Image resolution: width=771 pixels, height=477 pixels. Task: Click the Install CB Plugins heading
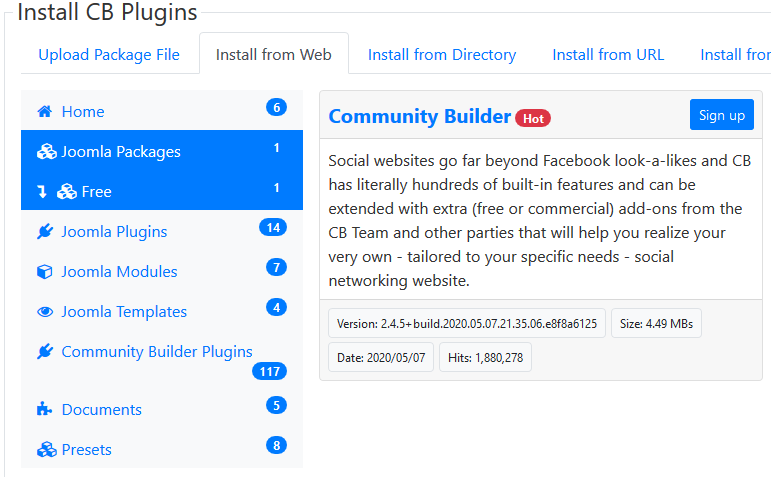(x=107, y=12)
